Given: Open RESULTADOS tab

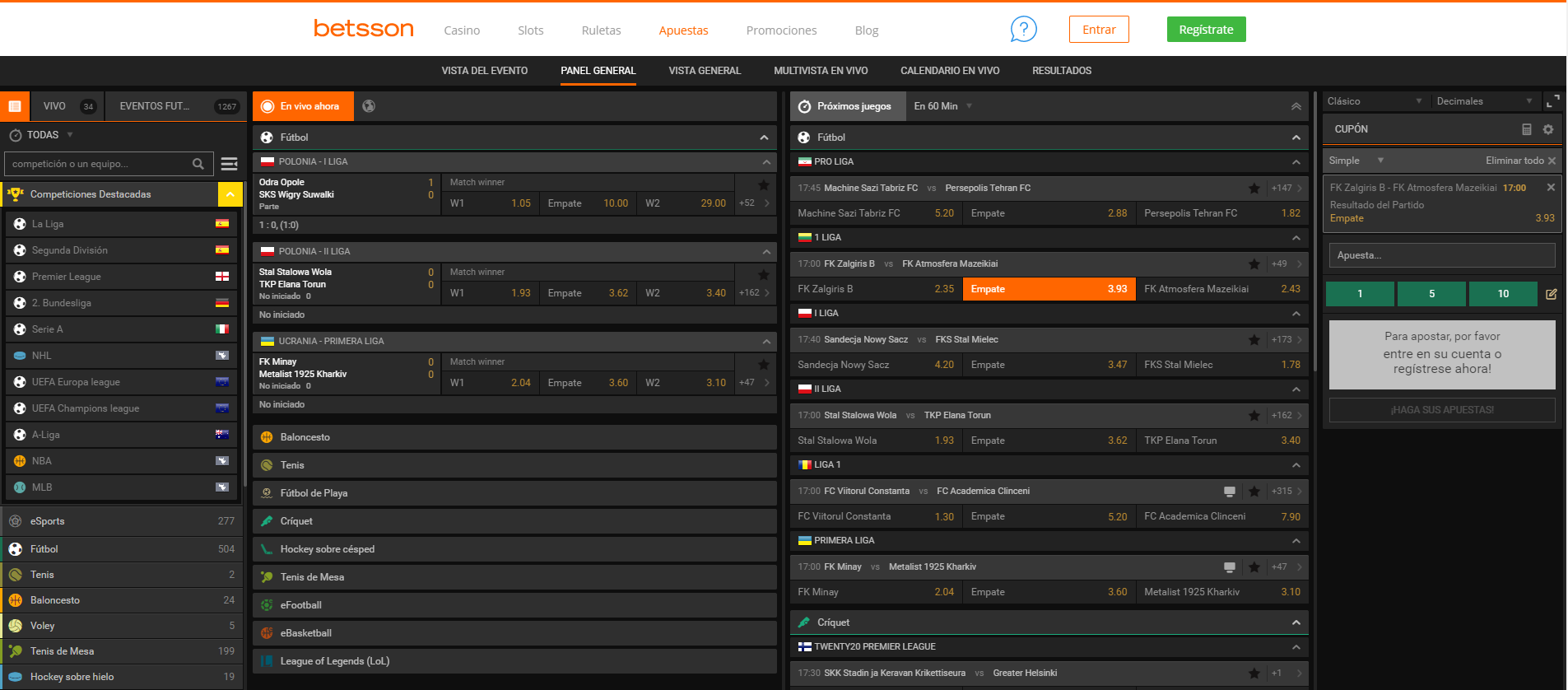Looking at the screenshot, I should click(1062, 71).
